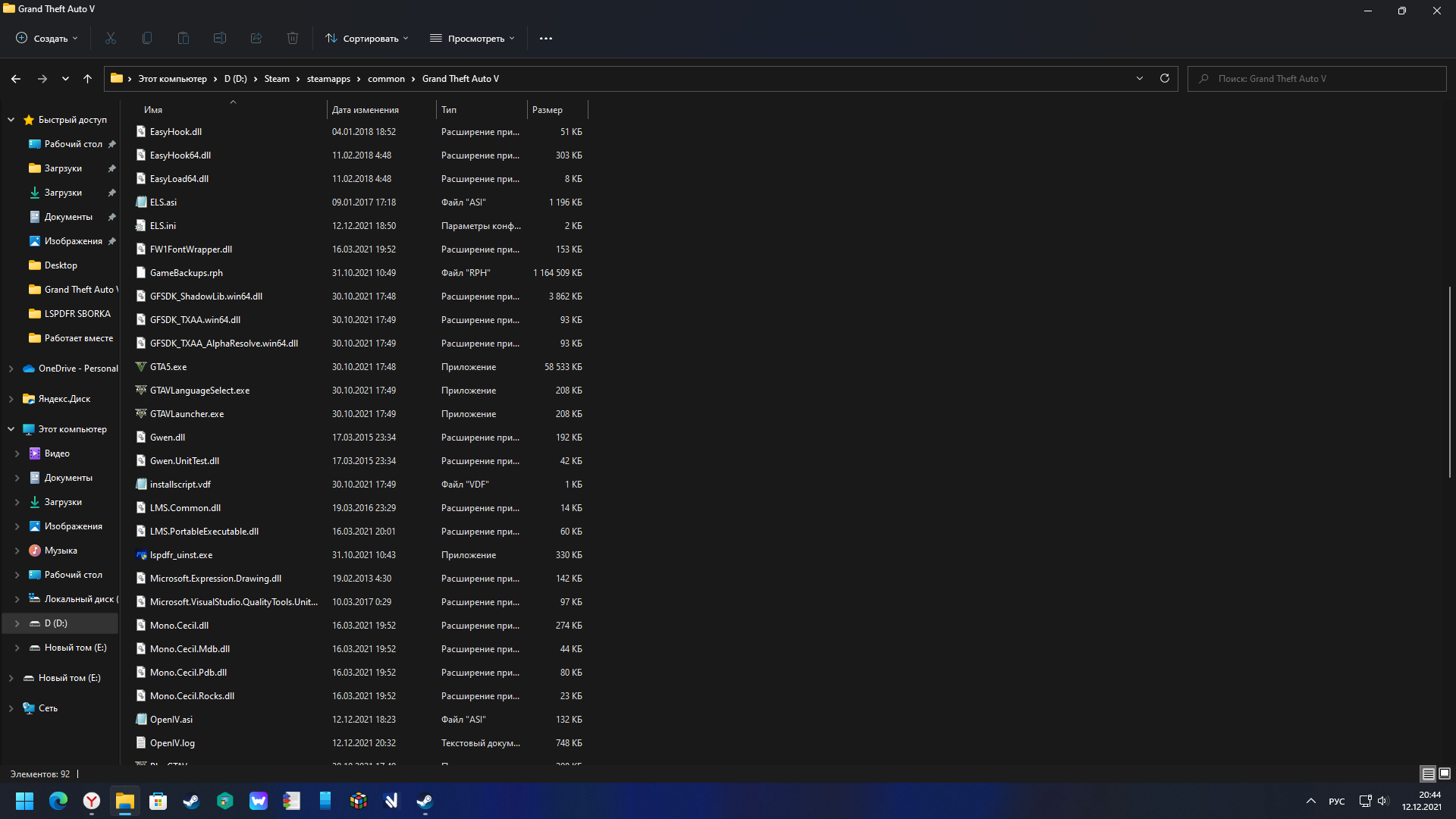Screen dimensions: 1456x819
Task: Open the three-dots more options menu
Action: (546, 38)
